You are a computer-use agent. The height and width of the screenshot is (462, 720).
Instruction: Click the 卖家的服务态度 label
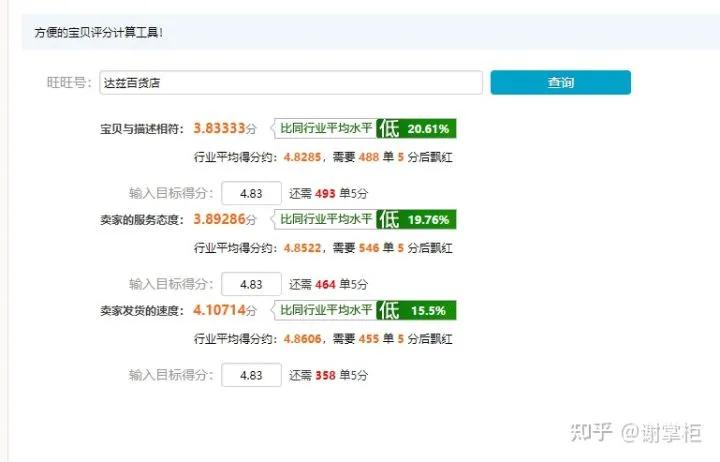(x=141, y=220)
